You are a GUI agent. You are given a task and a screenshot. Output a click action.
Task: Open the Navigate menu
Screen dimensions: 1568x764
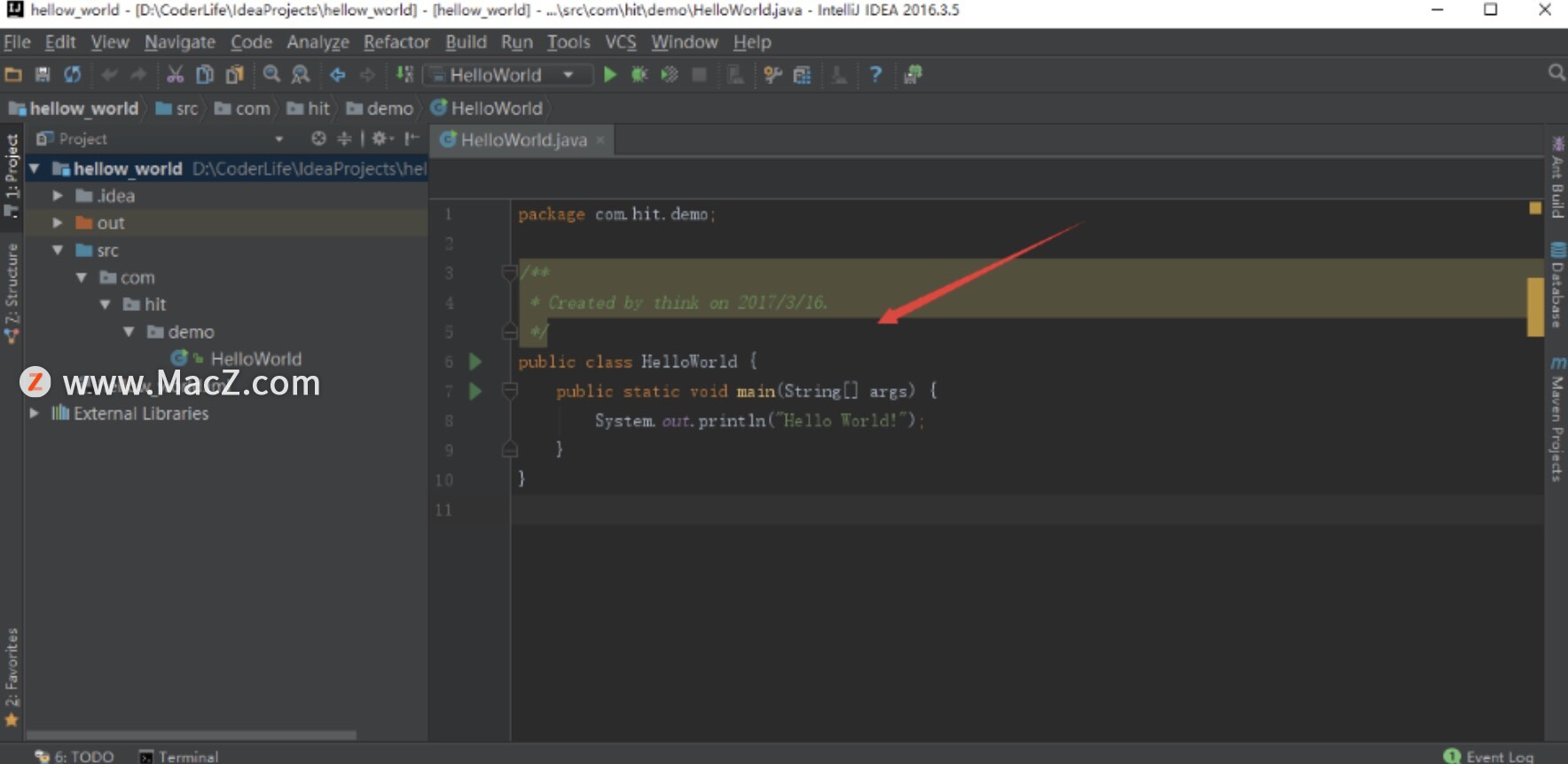pos(180,42)
